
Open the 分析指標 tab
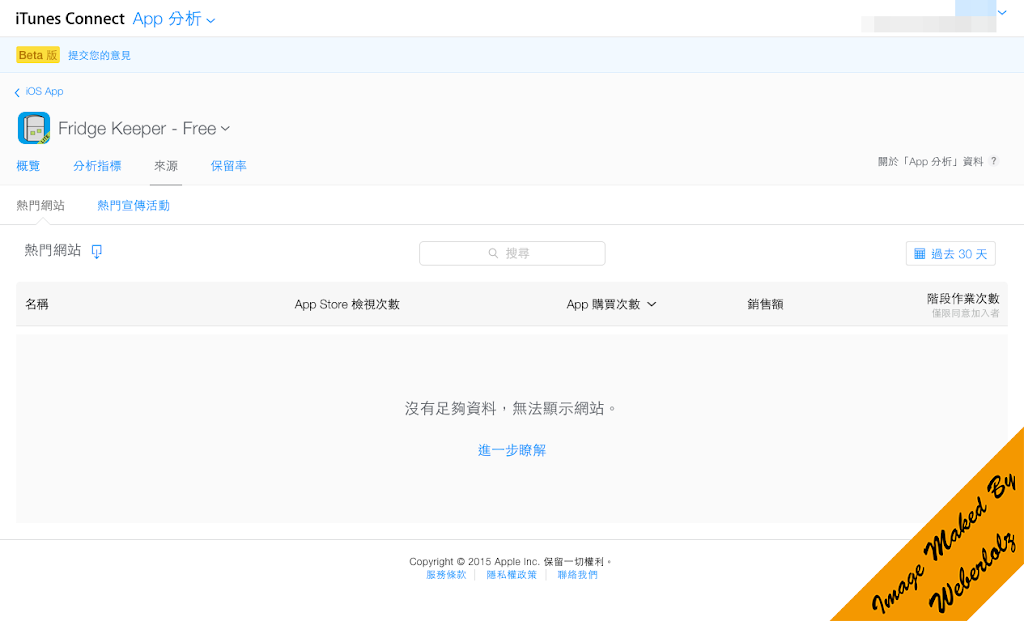97,166
